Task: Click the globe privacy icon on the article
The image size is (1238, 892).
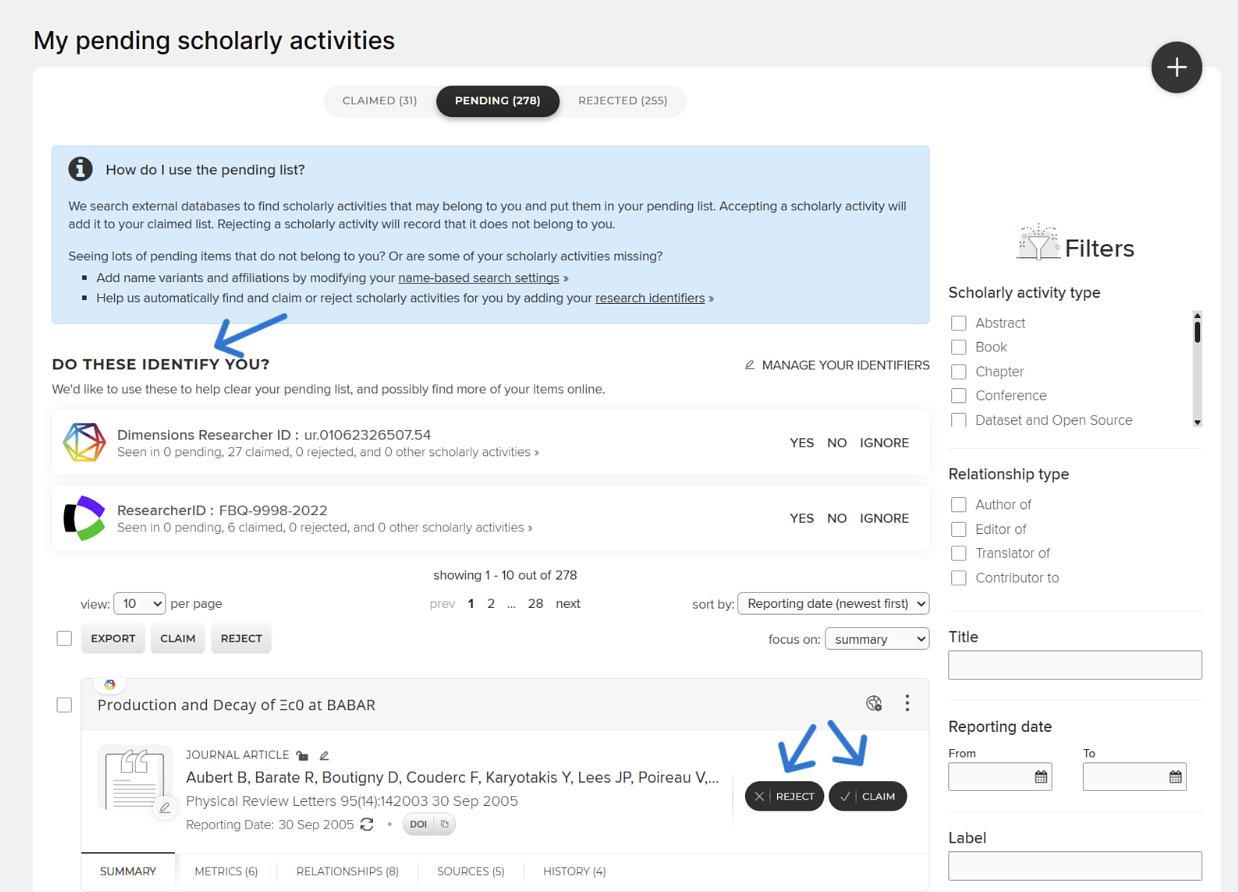Action: [874, 704]
